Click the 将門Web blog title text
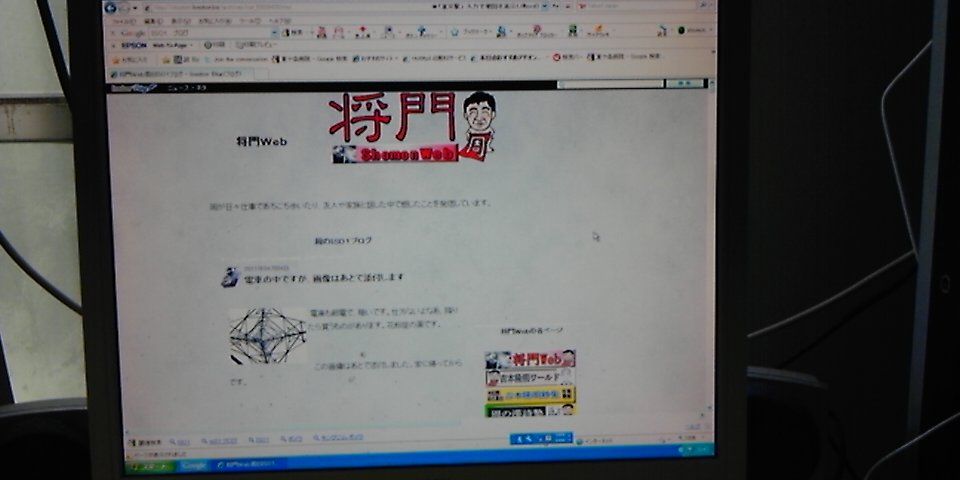This screenshot has height=480, width=960. (261, 141)
